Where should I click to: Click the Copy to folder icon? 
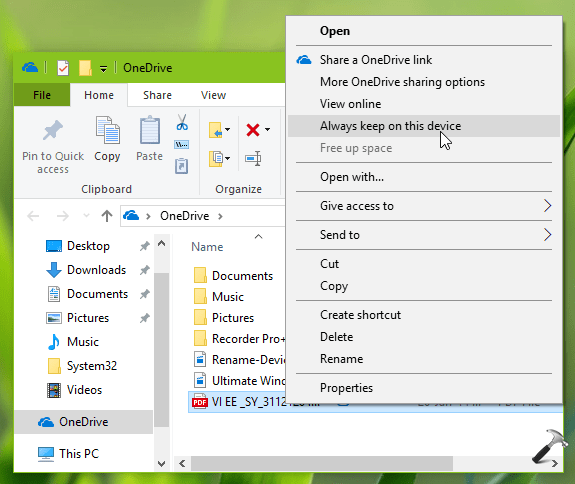(x=216, y=158)
